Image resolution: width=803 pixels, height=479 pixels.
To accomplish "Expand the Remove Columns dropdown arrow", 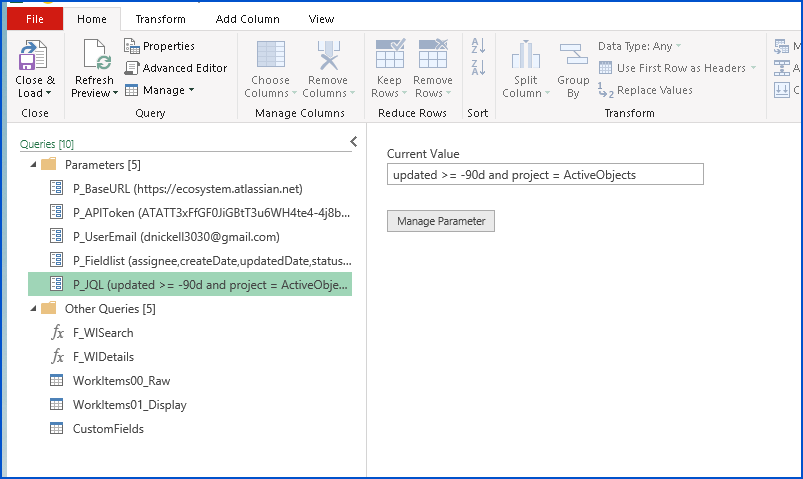I will pos(352,93).
